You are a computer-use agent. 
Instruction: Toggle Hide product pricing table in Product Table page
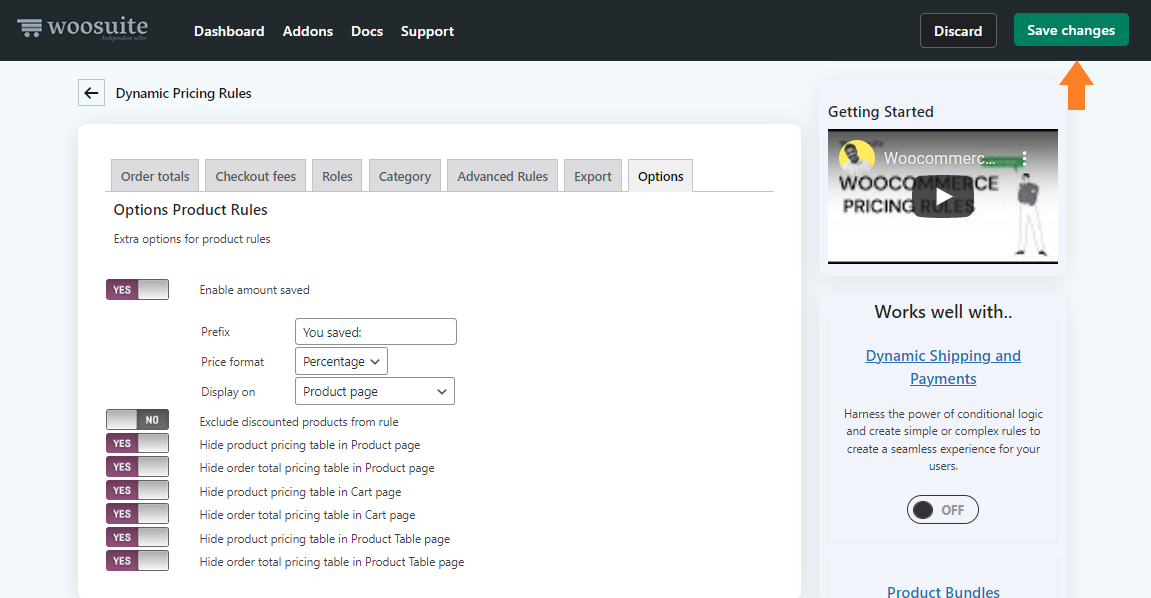coord(137,537)
